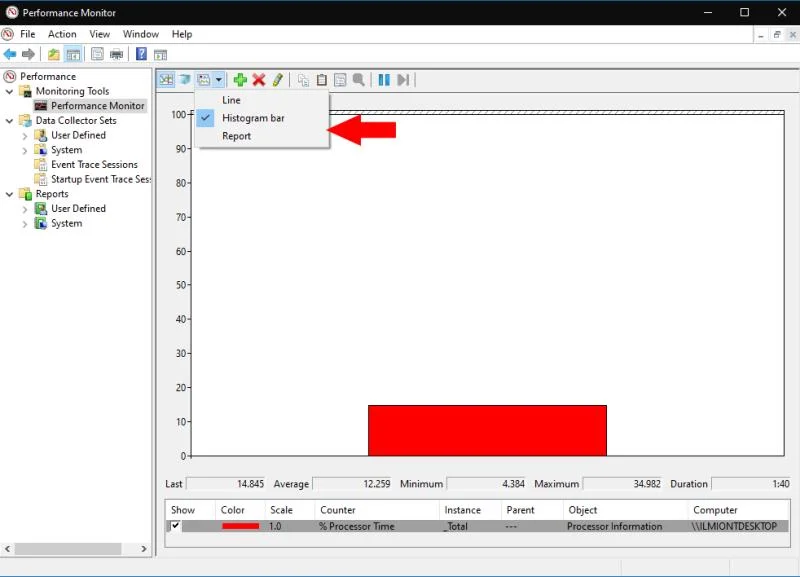Viewport: 800px width, 577px height.
Task: Open the graph Properties icon in the graph toolbar
Action: [340, 80]
